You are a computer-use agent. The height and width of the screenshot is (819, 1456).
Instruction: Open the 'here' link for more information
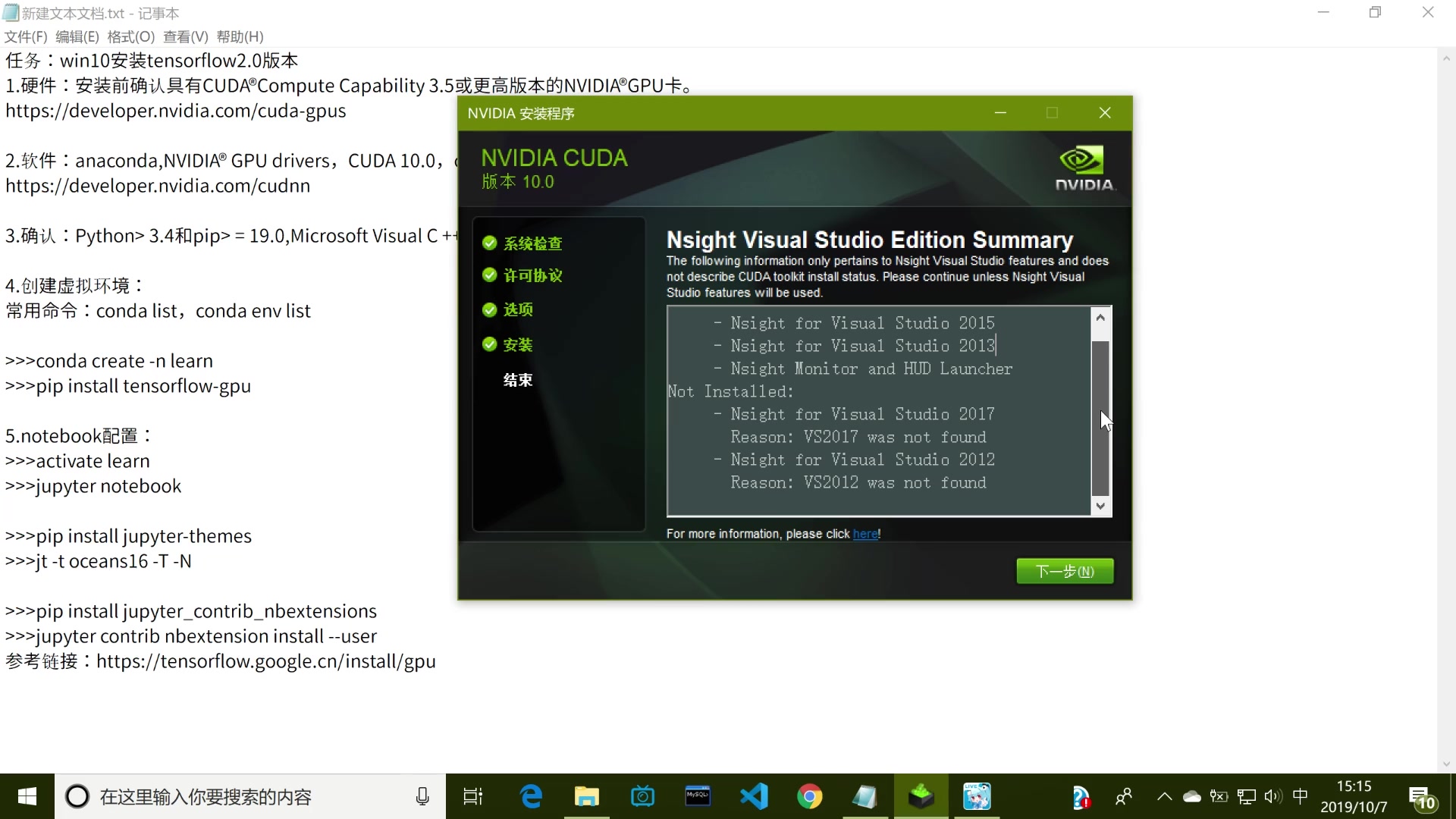864,534
